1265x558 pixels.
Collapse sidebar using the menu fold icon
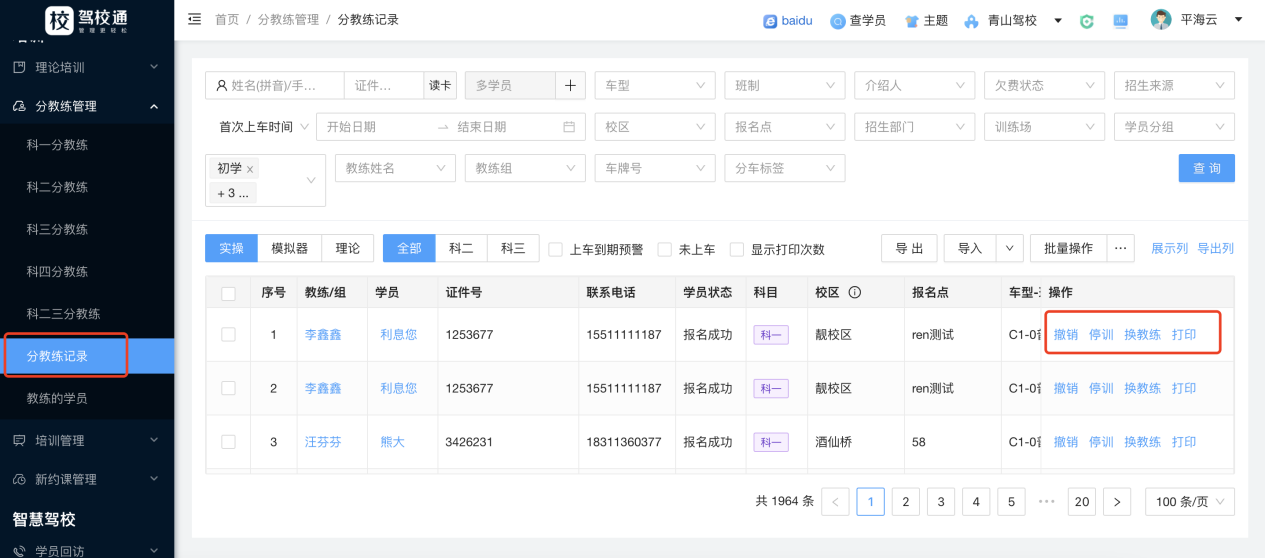pos(194,20)
